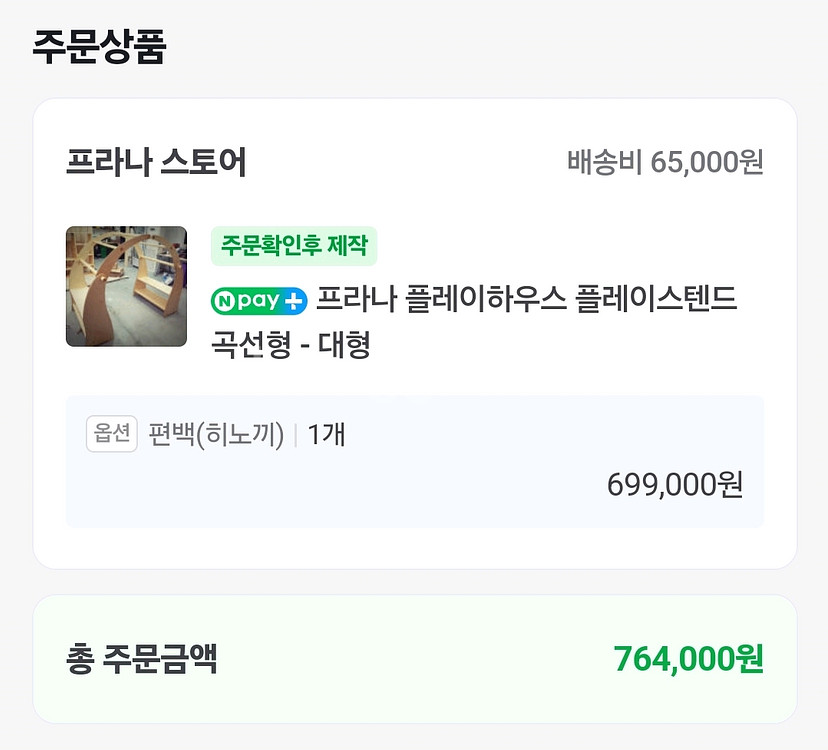828x750 pixels.
Task: Click the divider icon between option and quantity
Action: (294, 436)
